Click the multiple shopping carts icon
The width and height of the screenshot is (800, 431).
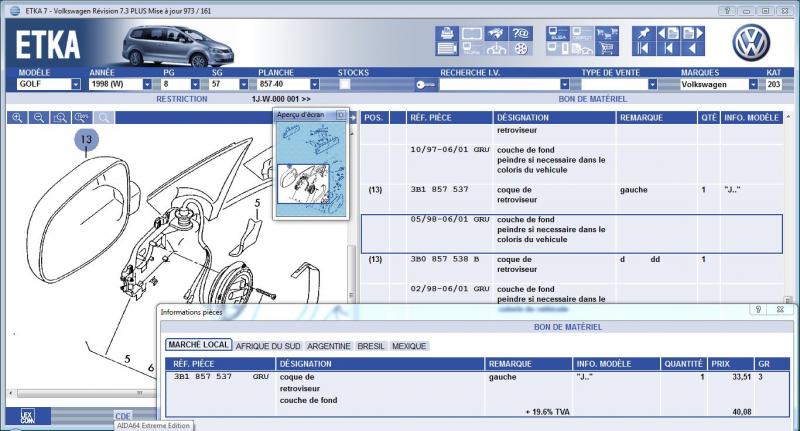[x=607, y=34]
